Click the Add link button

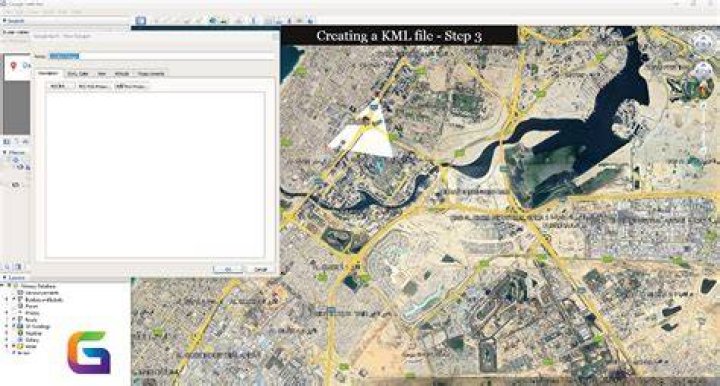pos(60,86)
